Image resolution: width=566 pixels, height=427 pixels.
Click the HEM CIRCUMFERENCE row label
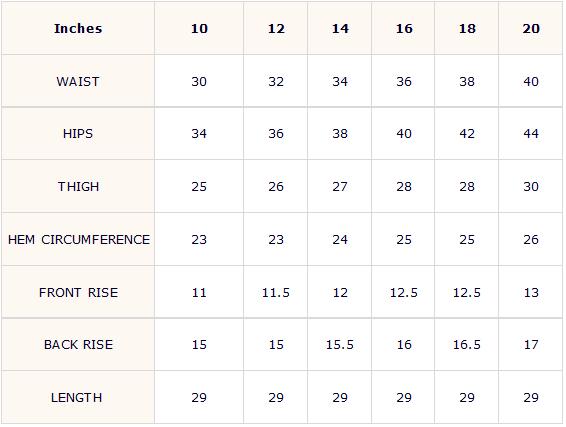79,240
